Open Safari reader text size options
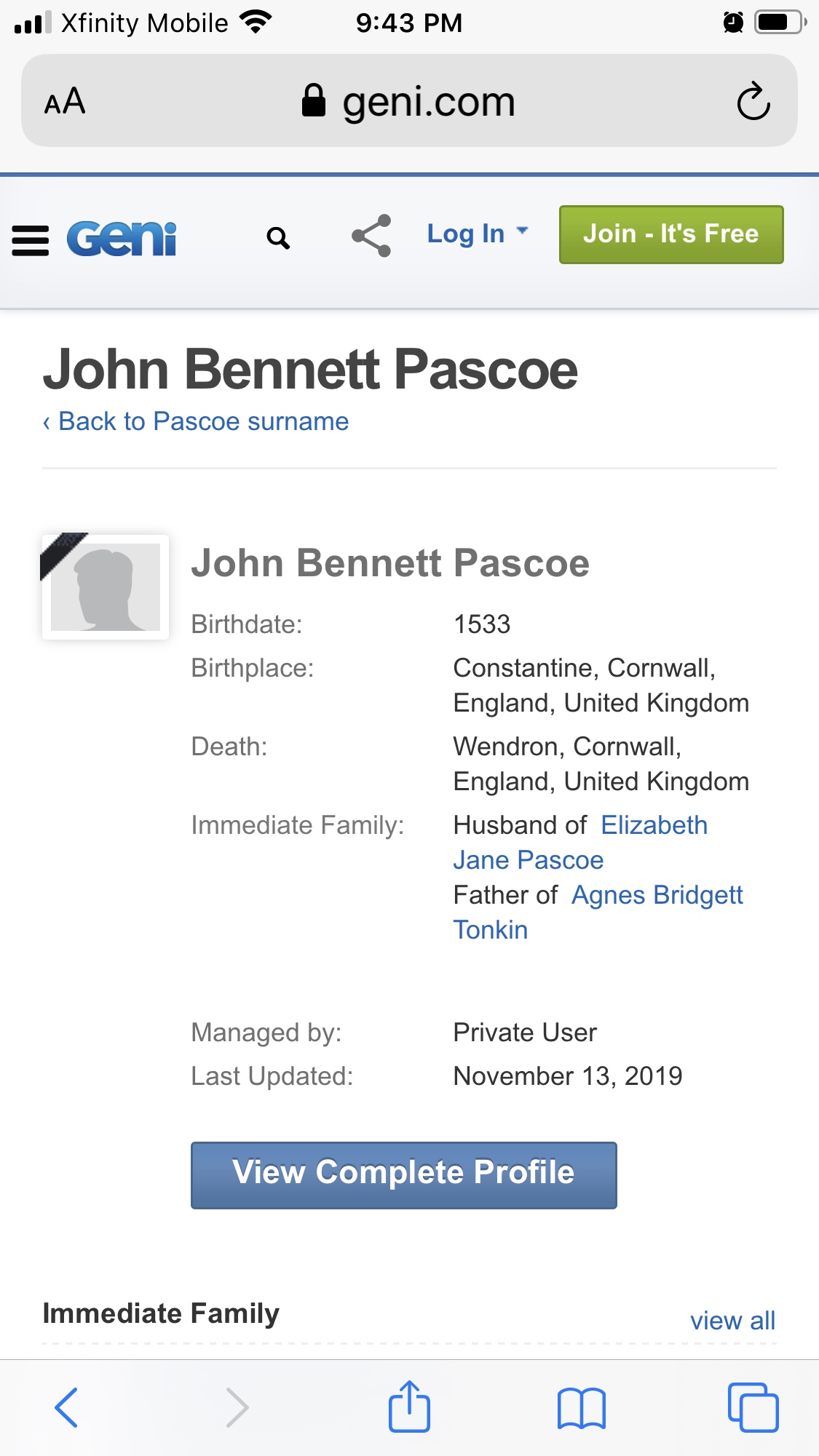Screen dimensions: 819x1456 click(65, 101)
